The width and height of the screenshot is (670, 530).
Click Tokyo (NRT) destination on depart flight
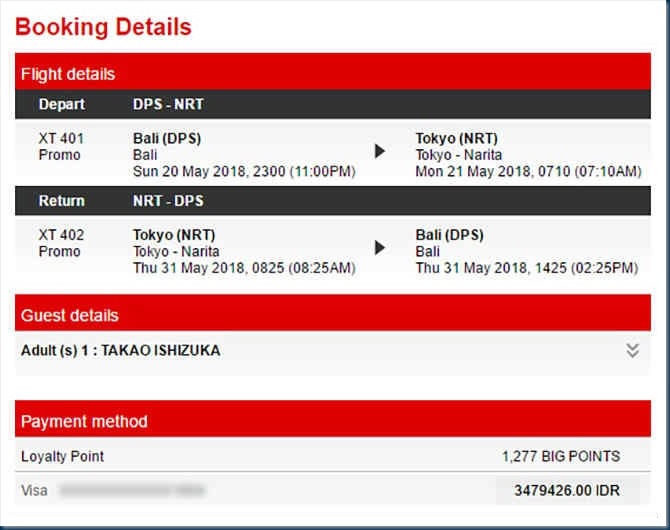tap(456, 138)
